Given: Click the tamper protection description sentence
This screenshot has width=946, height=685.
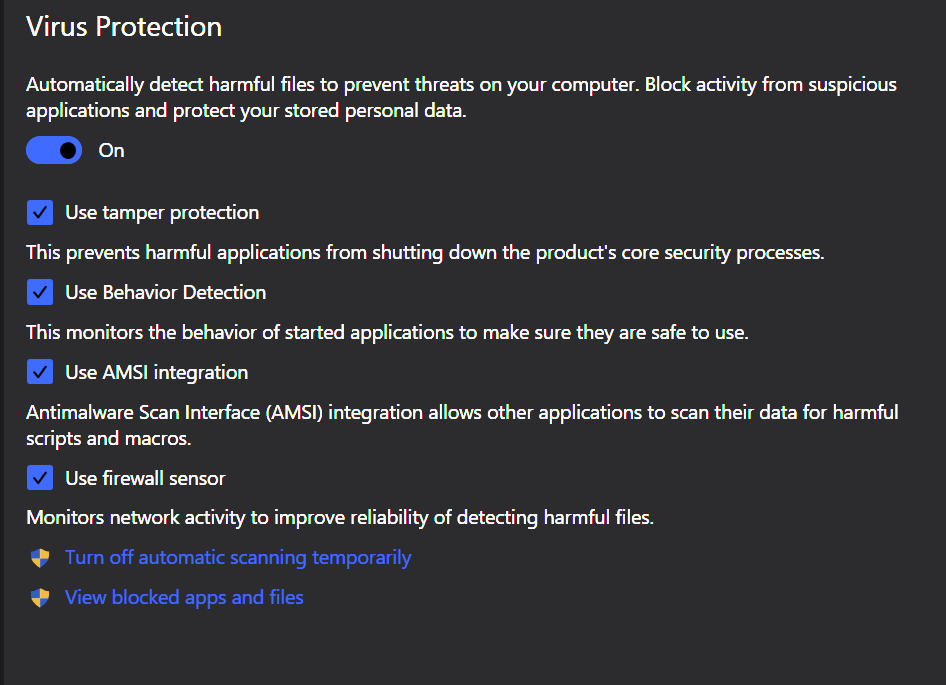Looking at the screenshot, I should point(425,253).
